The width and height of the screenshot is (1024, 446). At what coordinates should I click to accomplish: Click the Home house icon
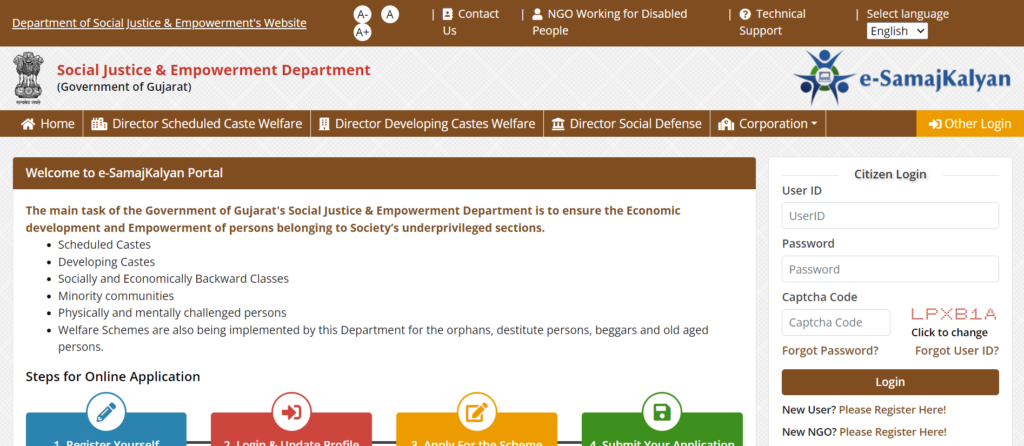[x=28, y=124]
